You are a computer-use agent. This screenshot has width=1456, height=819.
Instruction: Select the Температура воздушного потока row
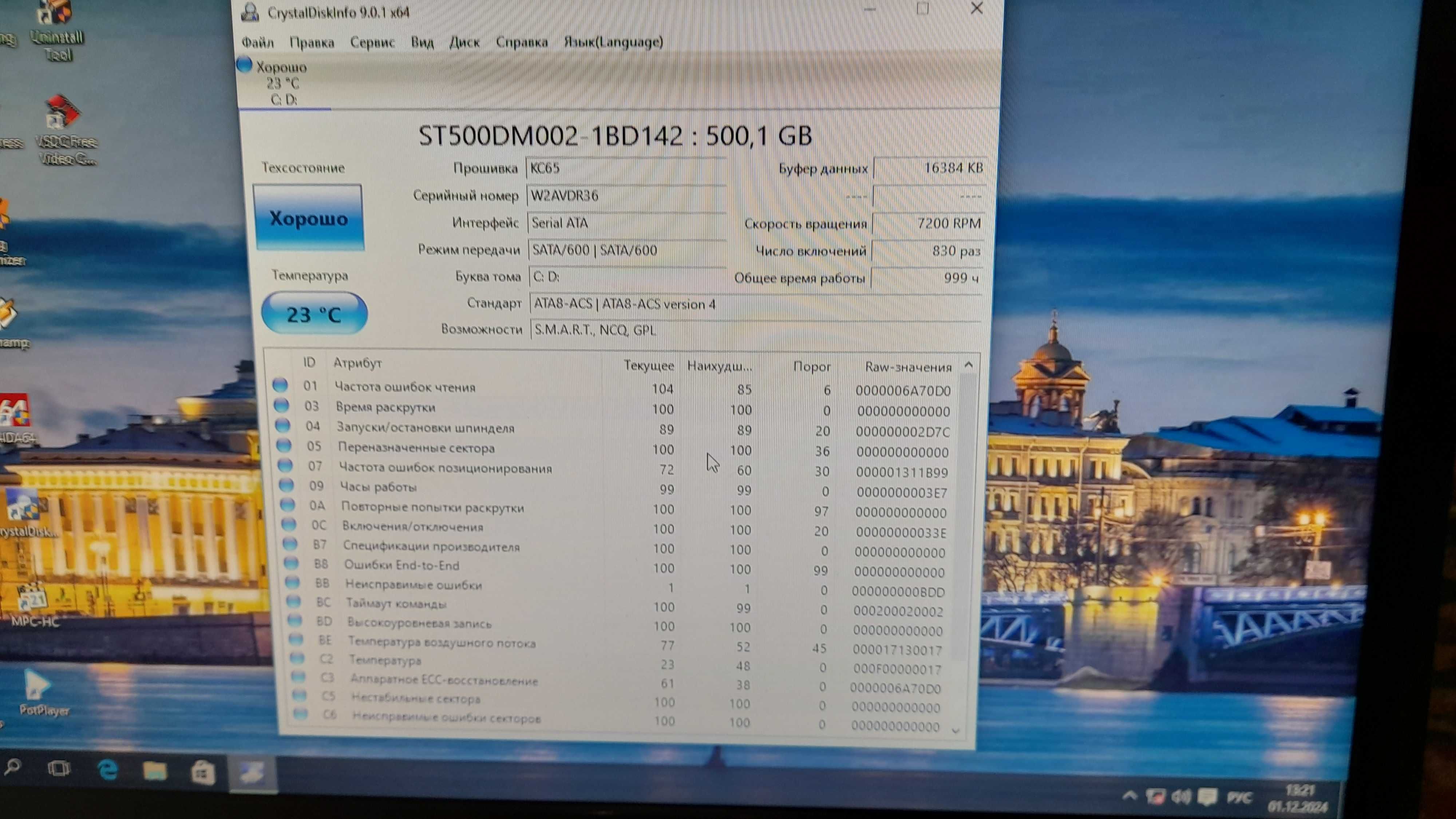click(x=616, y=645)
